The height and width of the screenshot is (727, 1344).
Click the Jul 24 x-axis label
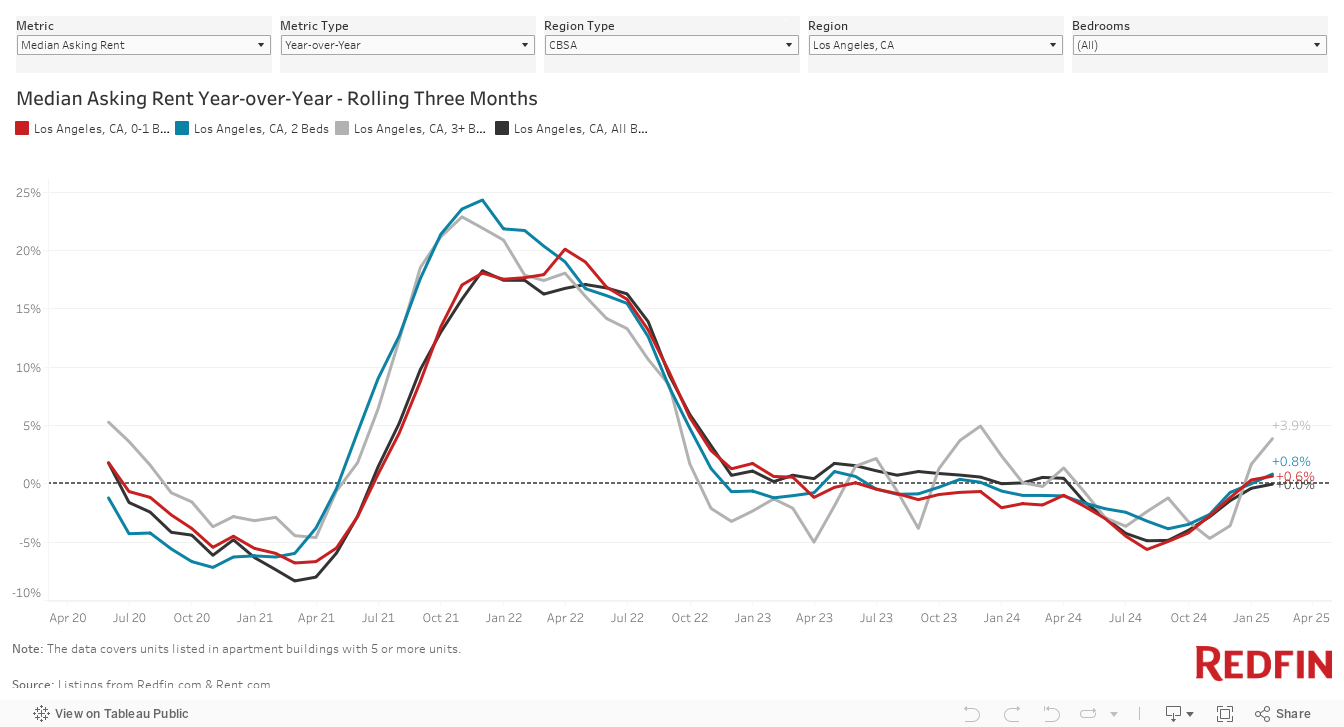click(1125, 618)
